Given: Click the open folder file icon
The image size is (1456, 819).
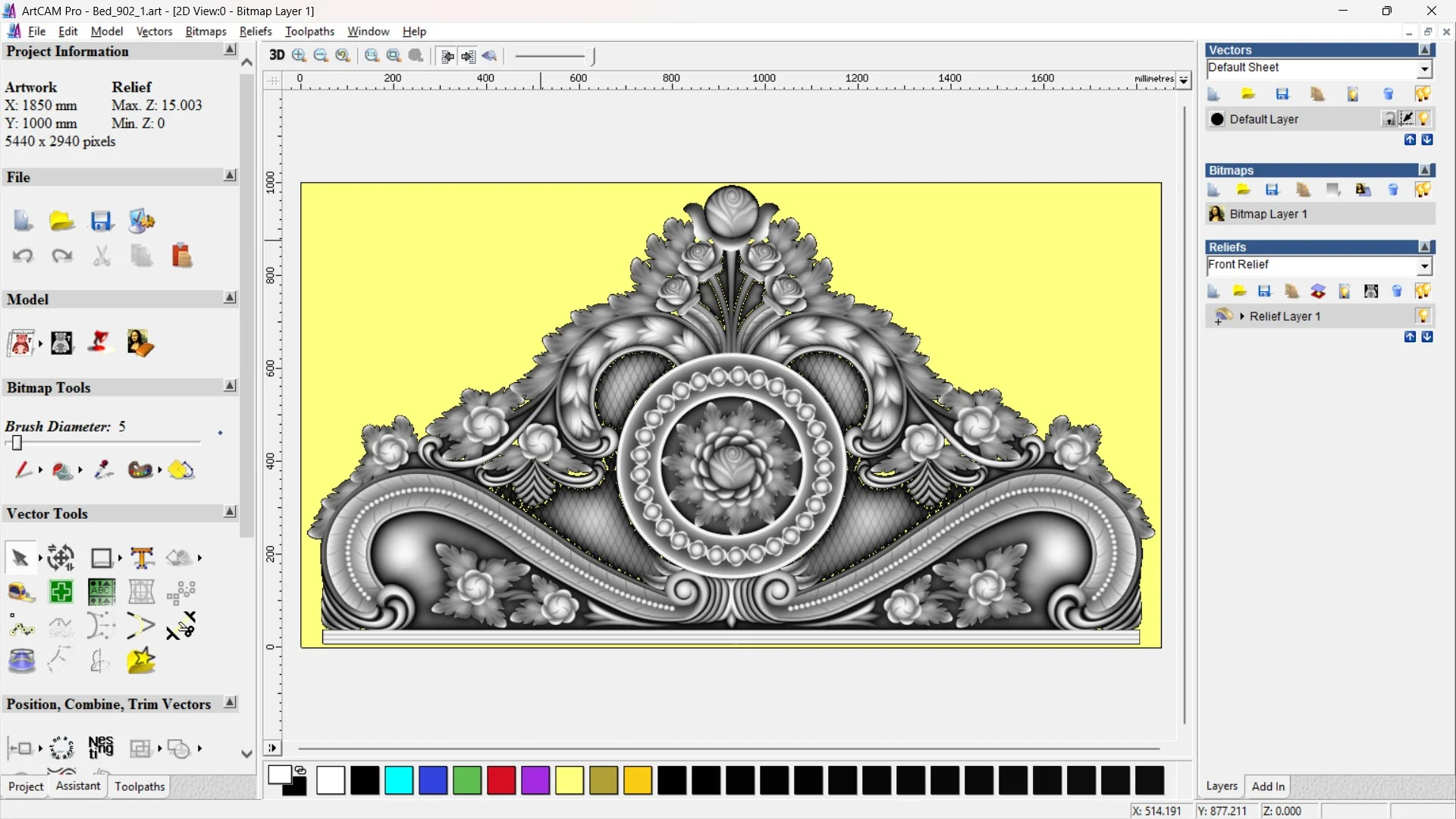Looking at the screenshot, I should [x=61, y=221].
